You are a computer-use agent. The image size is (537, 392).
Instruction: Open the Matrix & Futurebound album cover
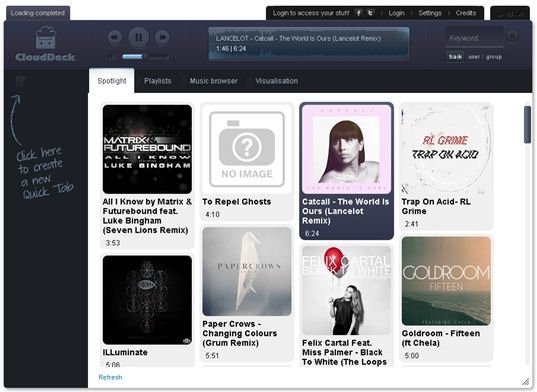pyautogui.click(x=147, y=149)
